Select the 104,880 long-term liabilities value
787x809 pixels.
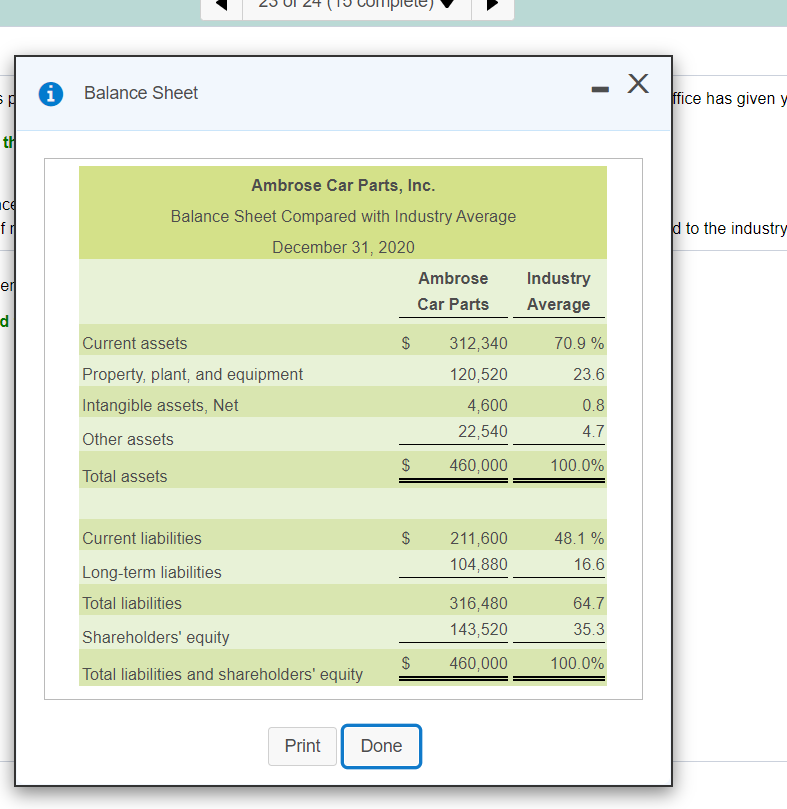pos(478,564)
